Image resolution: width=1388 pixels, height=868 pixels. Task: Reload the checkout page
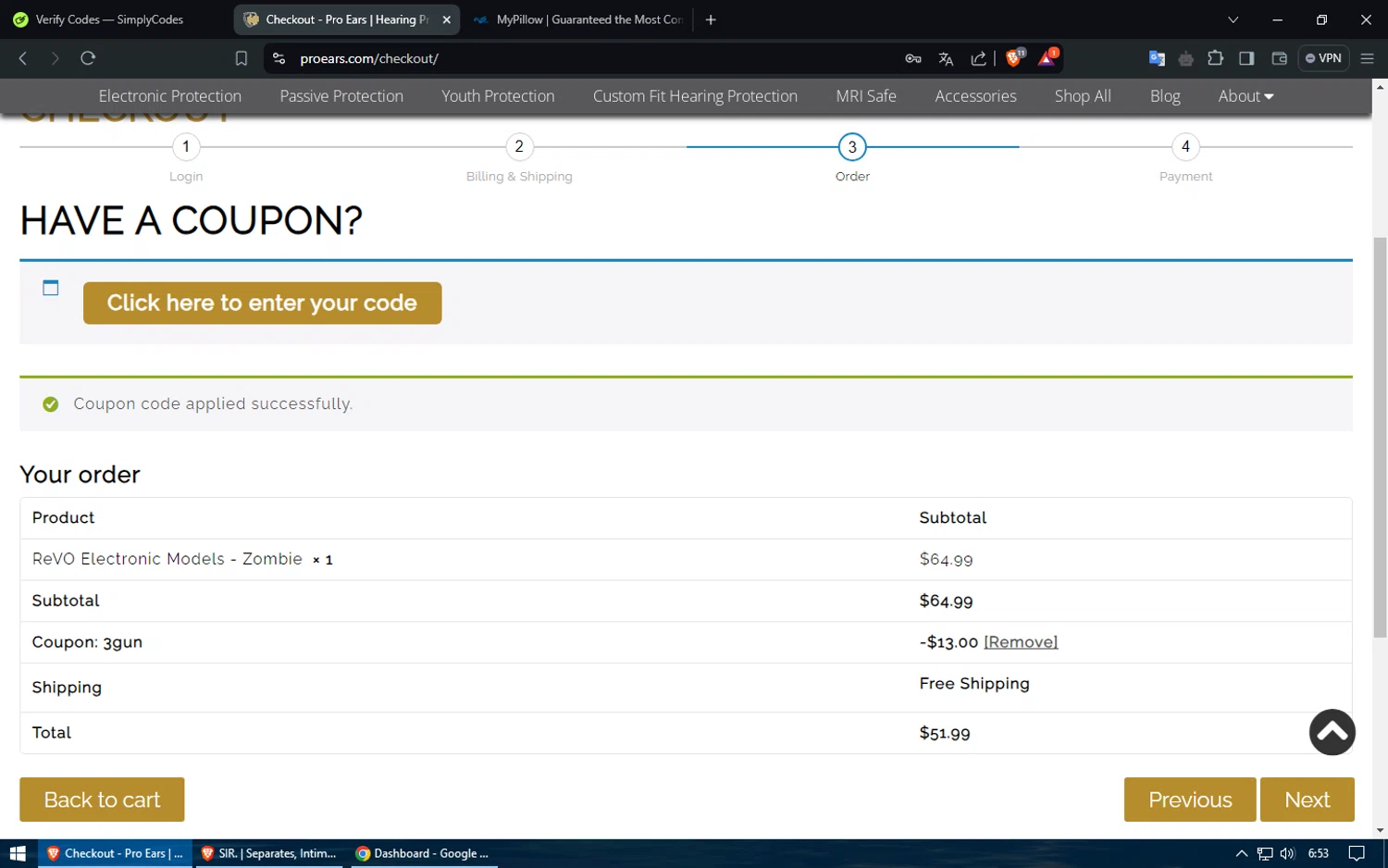point(88,58)
